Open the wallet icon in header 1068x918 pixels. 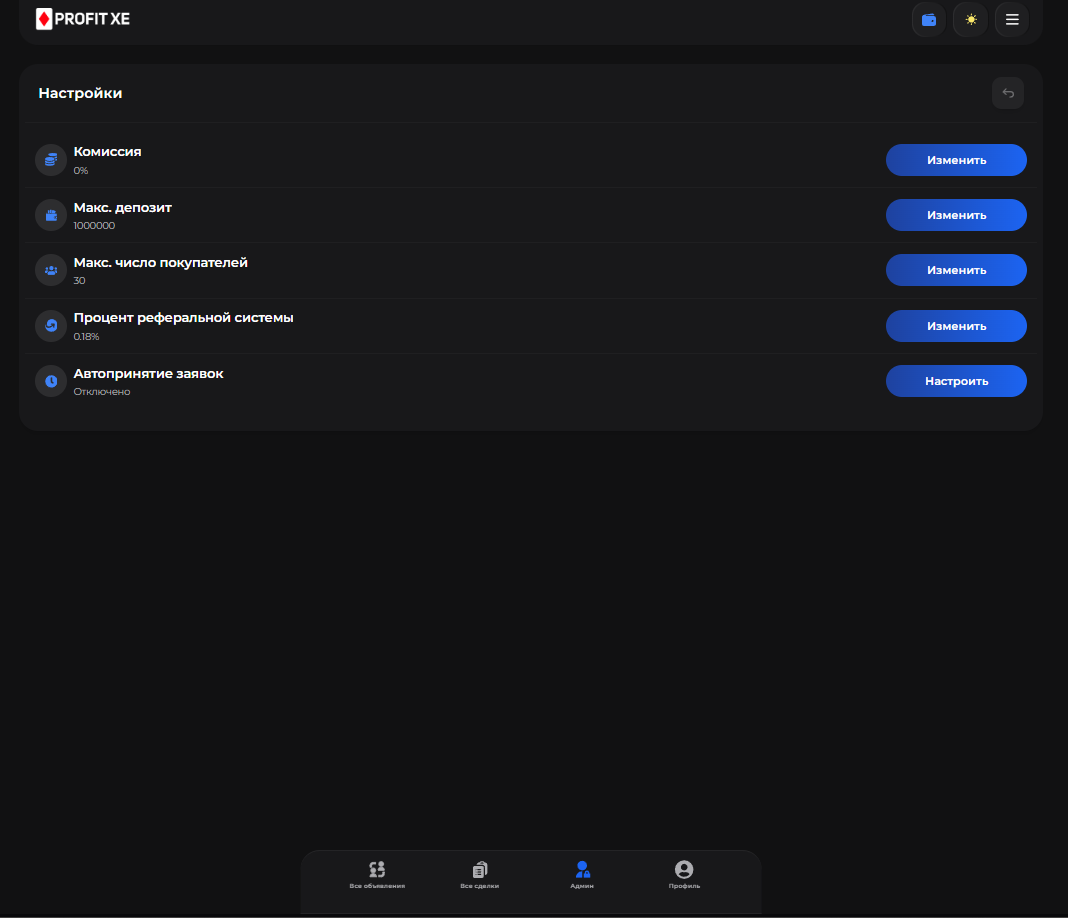tap(928, 20)
